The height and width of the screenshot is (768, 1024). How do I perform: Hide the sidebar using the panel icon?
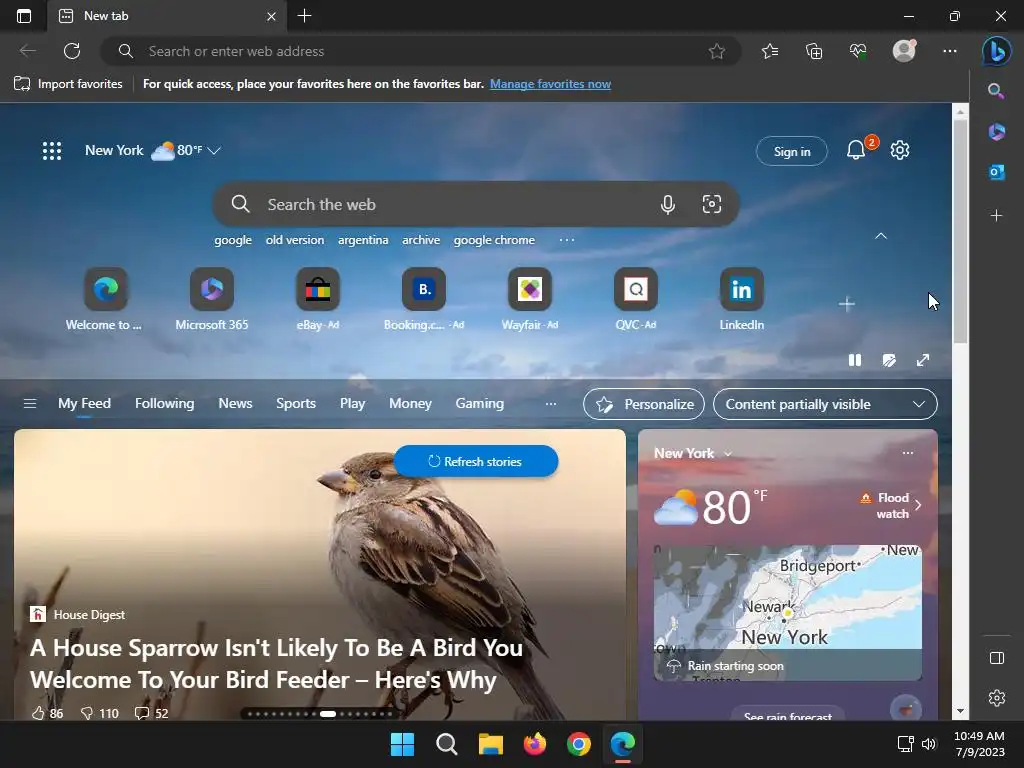tap(997, 658)
